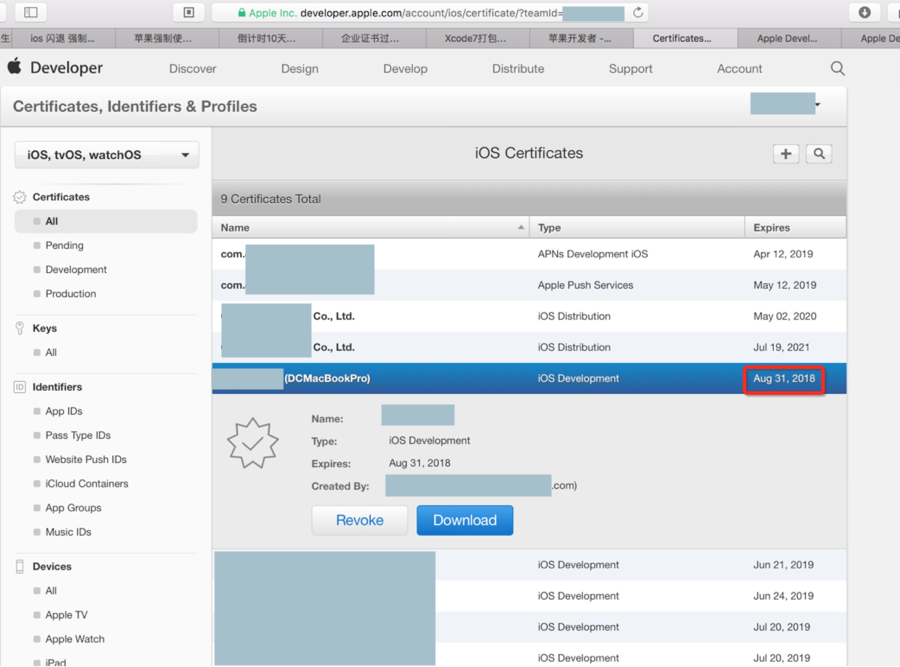
Task: Open Website Push IDs
Action: coord(86,459)
